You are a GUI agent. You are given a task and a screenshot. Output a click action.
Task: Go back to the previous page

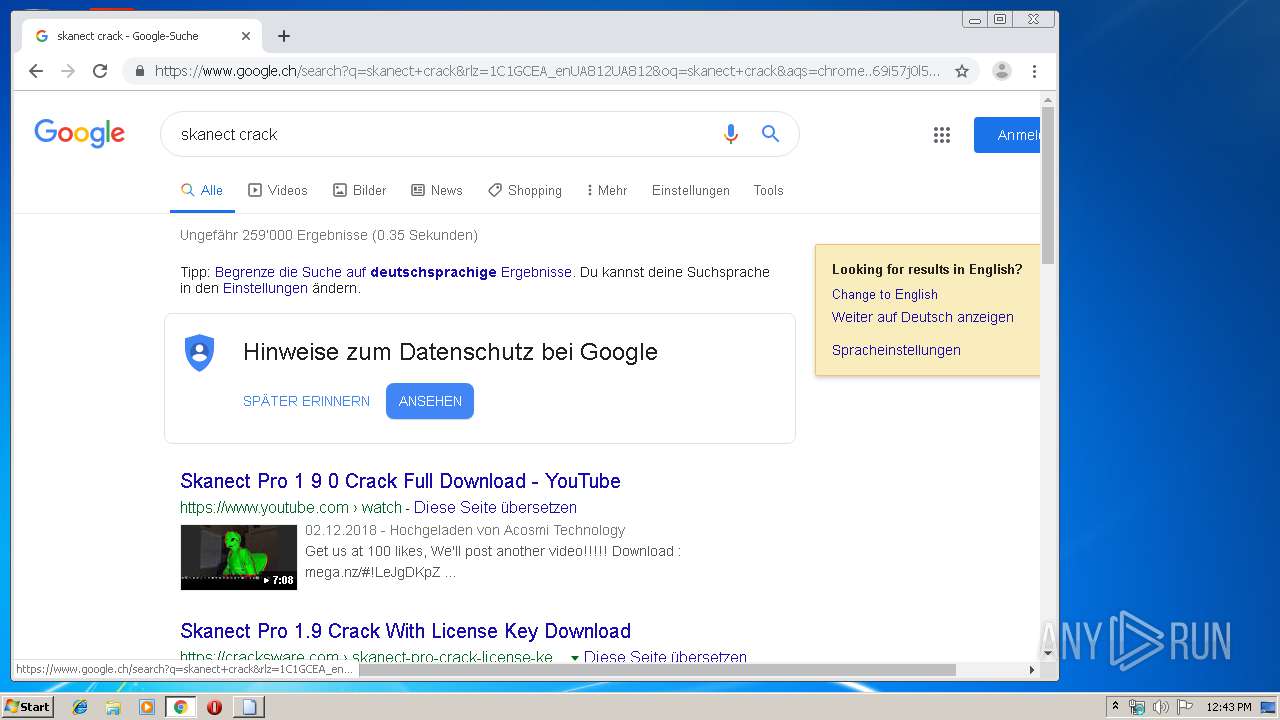36,71
